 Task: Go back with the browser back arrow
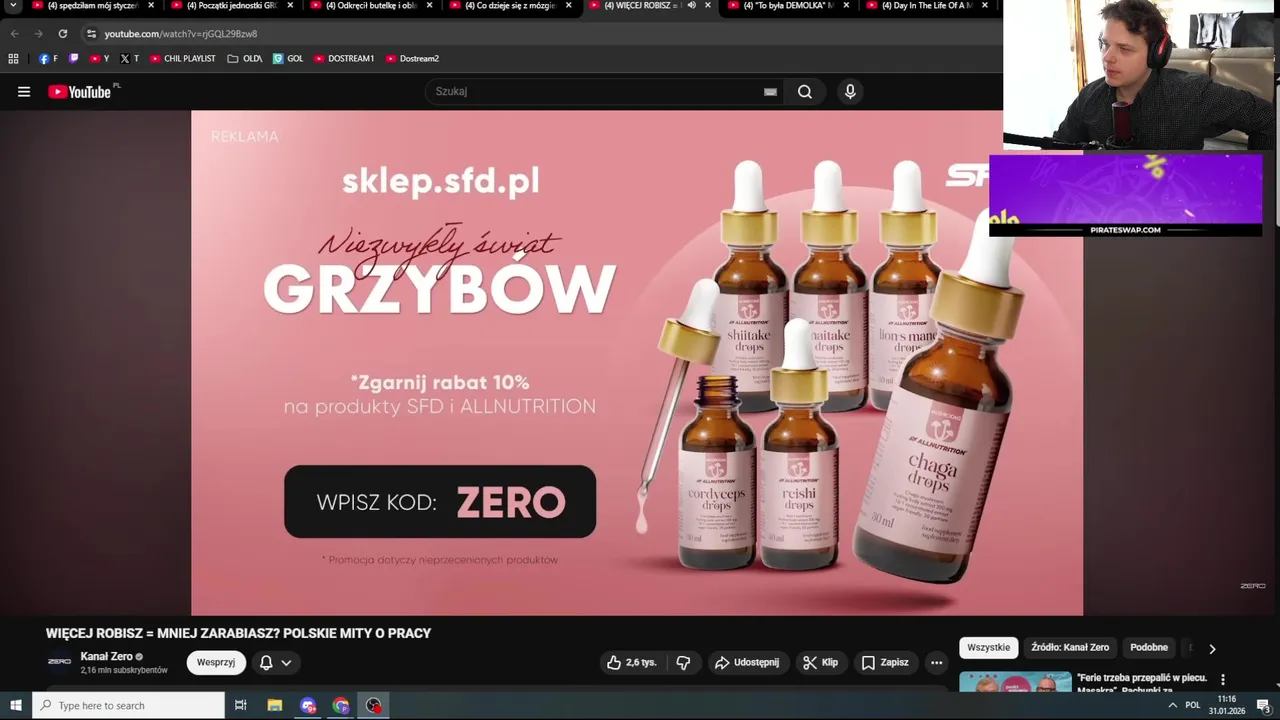(14, 34)
